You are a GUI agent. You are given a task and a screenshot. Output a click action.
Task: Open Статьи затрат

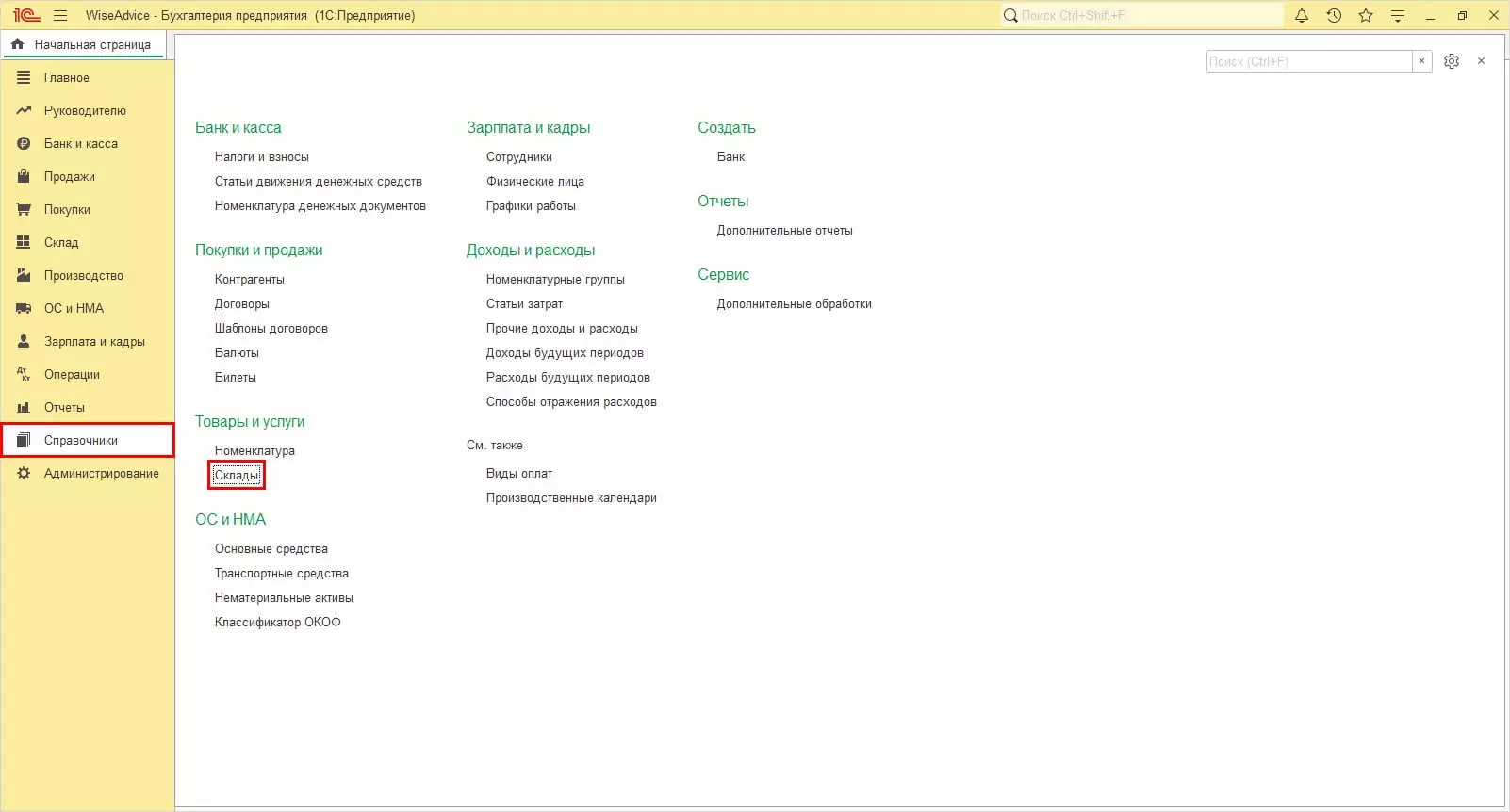(524, 303)
